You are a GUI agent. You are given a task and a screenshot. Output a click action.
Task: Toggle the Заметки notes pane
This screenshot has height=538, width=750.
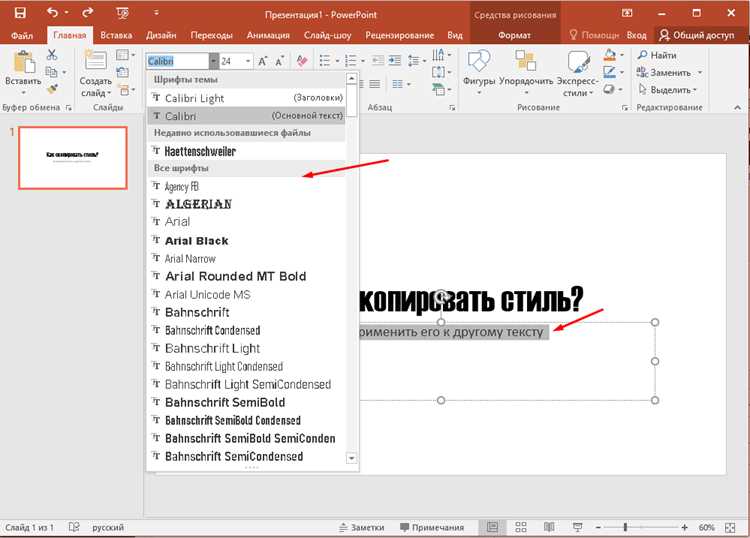click(361, 527)
